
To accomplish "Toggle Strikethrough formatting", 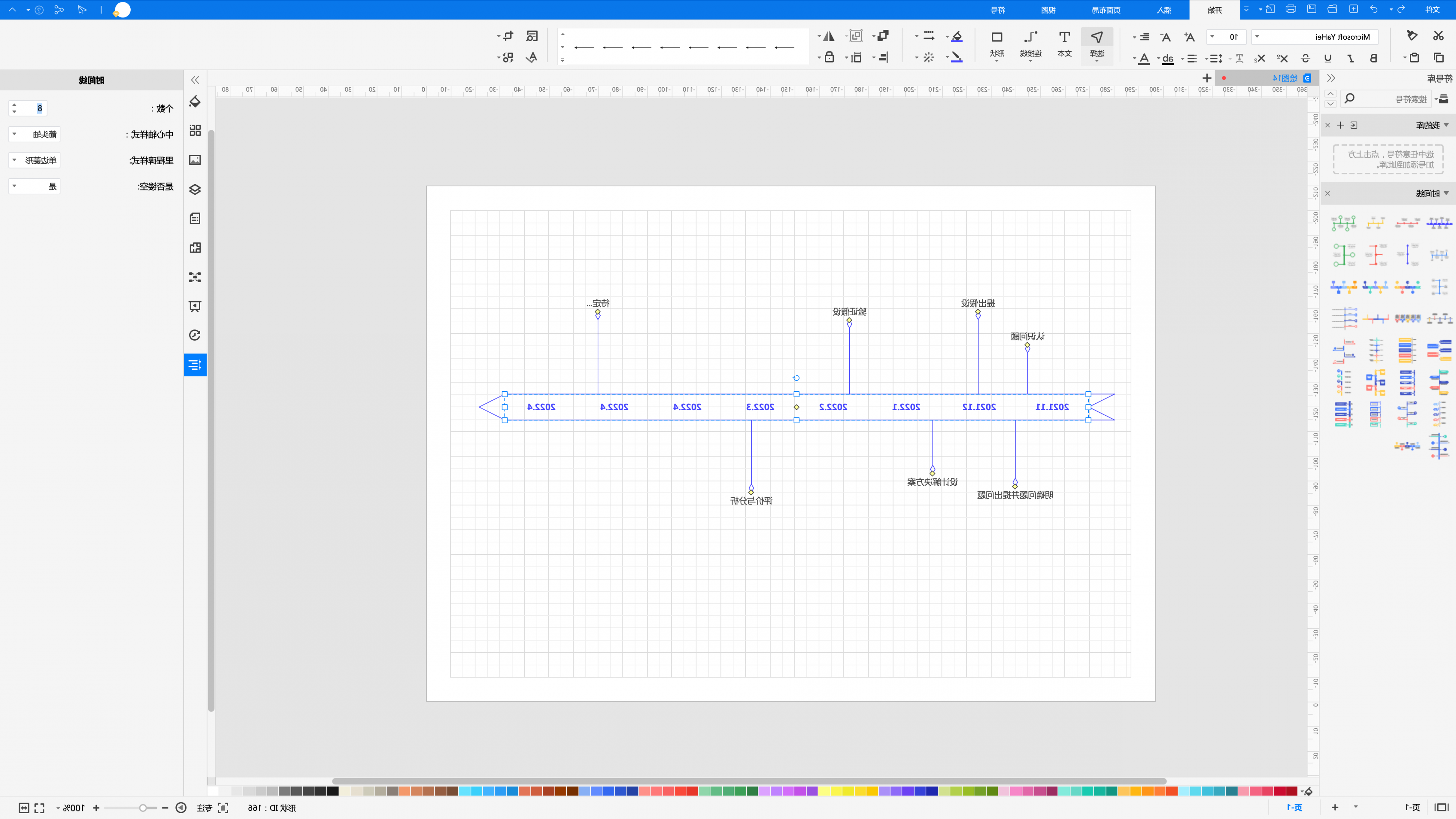I will 1305,58.
